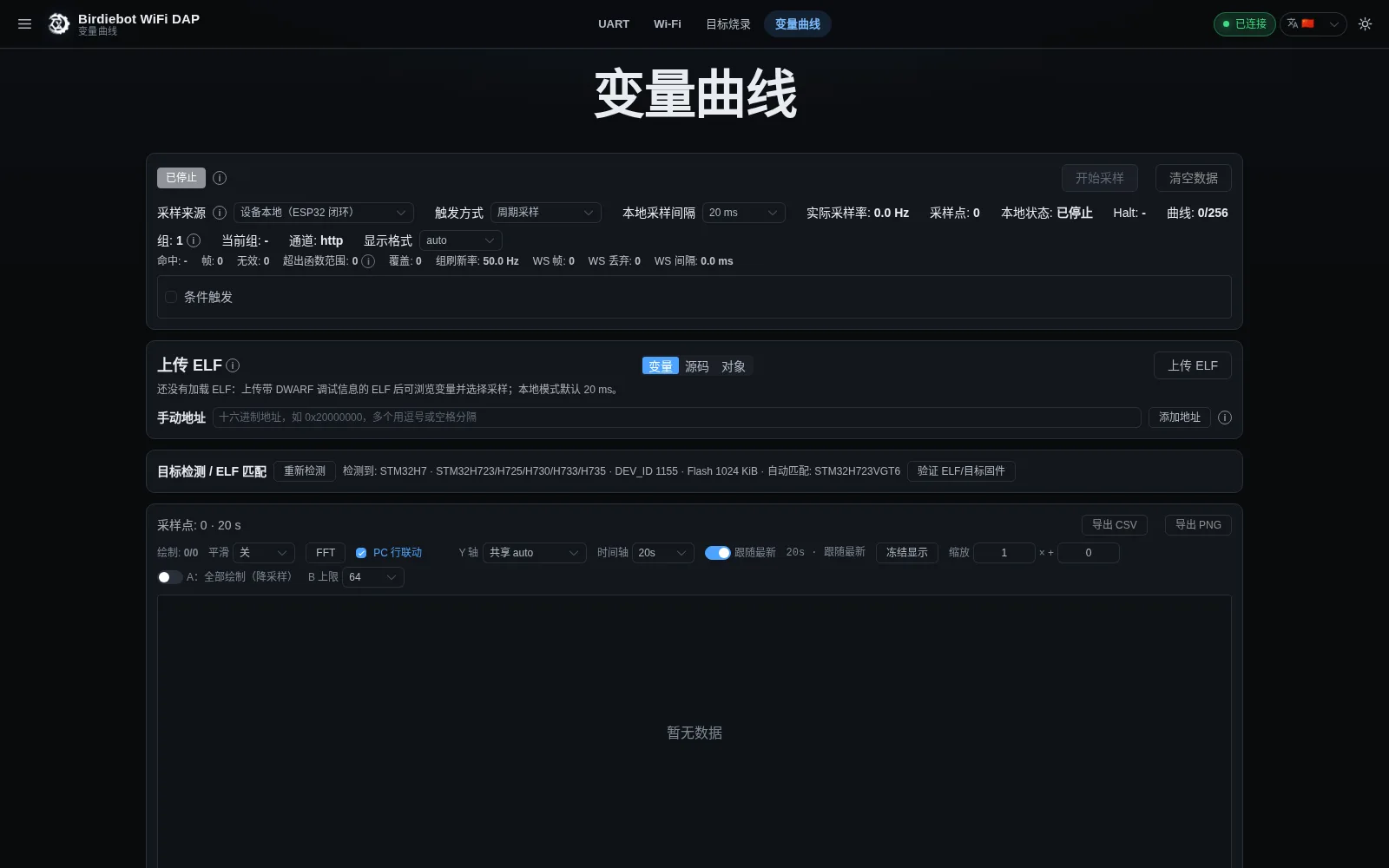
Task: Open the hamburger navigation menu
Action: click(x=24, y=24)
